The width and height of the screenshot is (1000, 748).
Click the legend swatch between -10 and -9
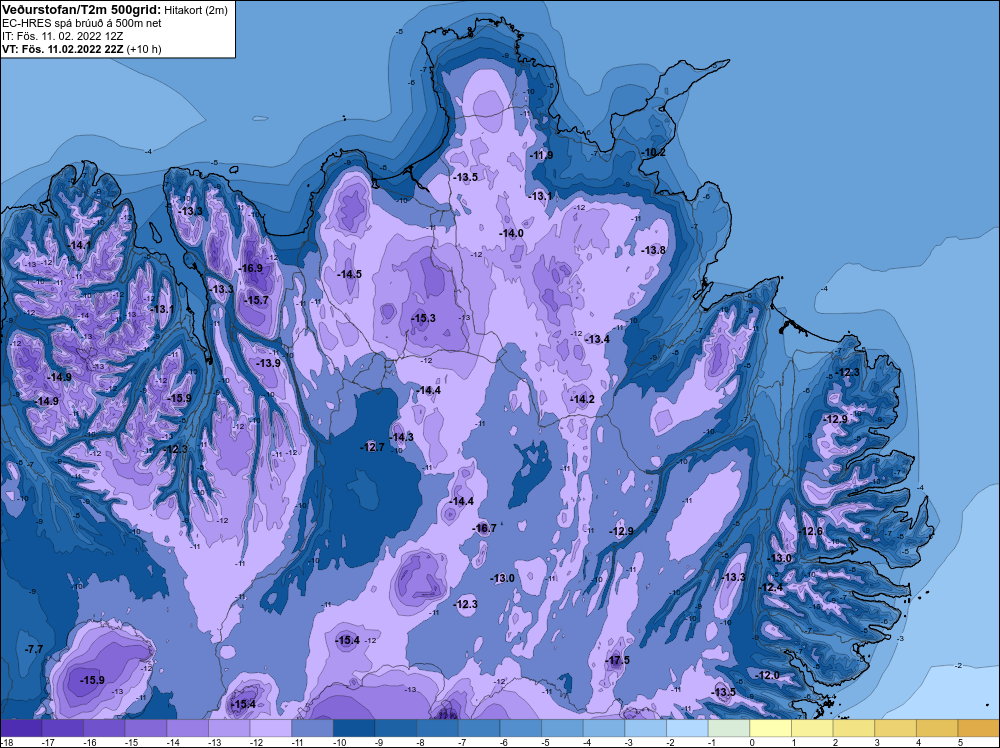354,728
